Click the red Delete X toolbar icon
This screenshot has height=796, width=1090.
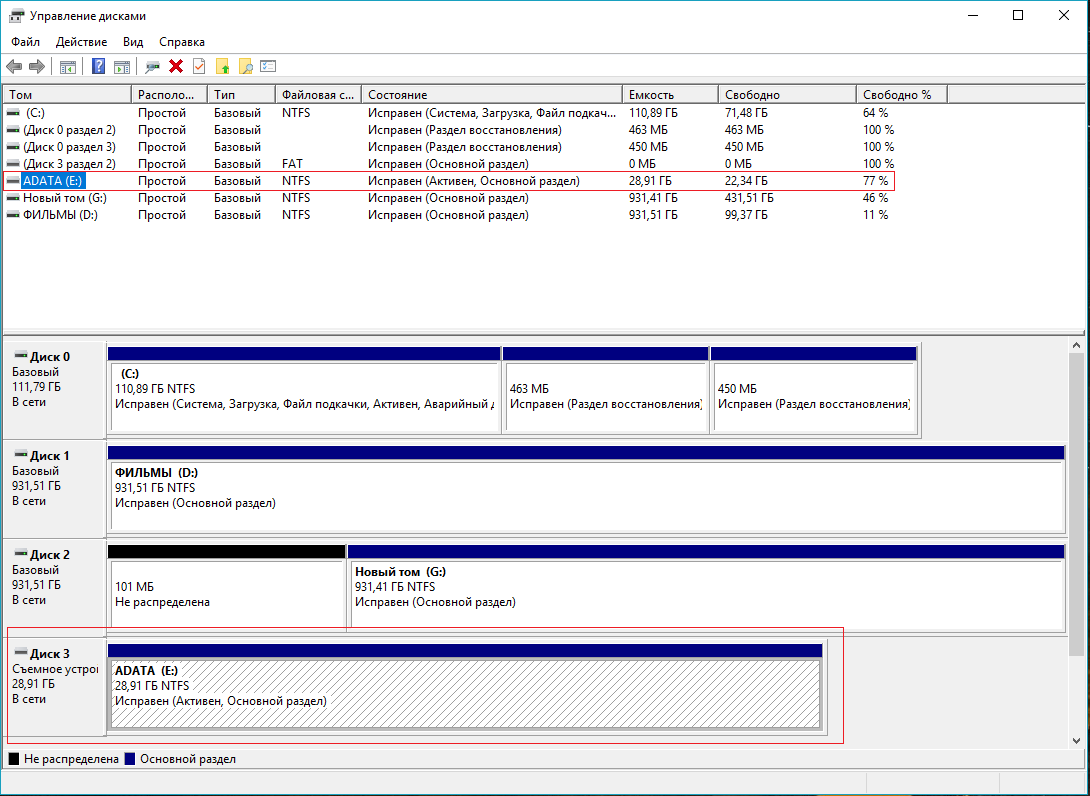point(176,67)
